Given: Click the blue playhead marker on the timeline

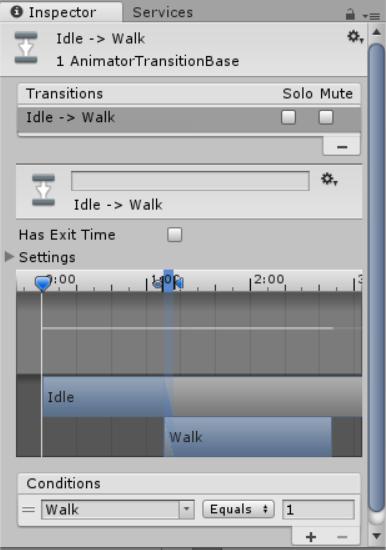Looking at the screenshot, I should [x=43, y=283].
